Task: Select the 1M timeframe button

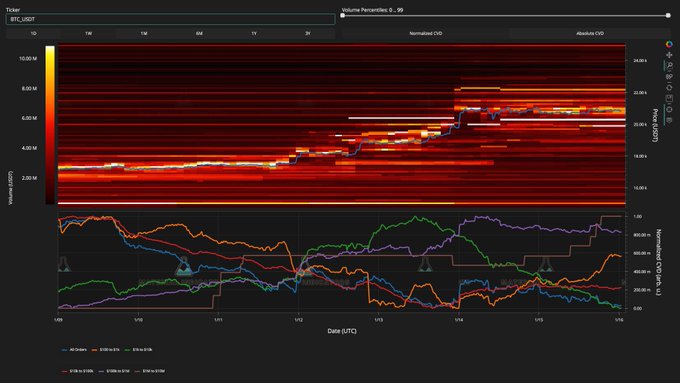Action: tap(144, 33)
